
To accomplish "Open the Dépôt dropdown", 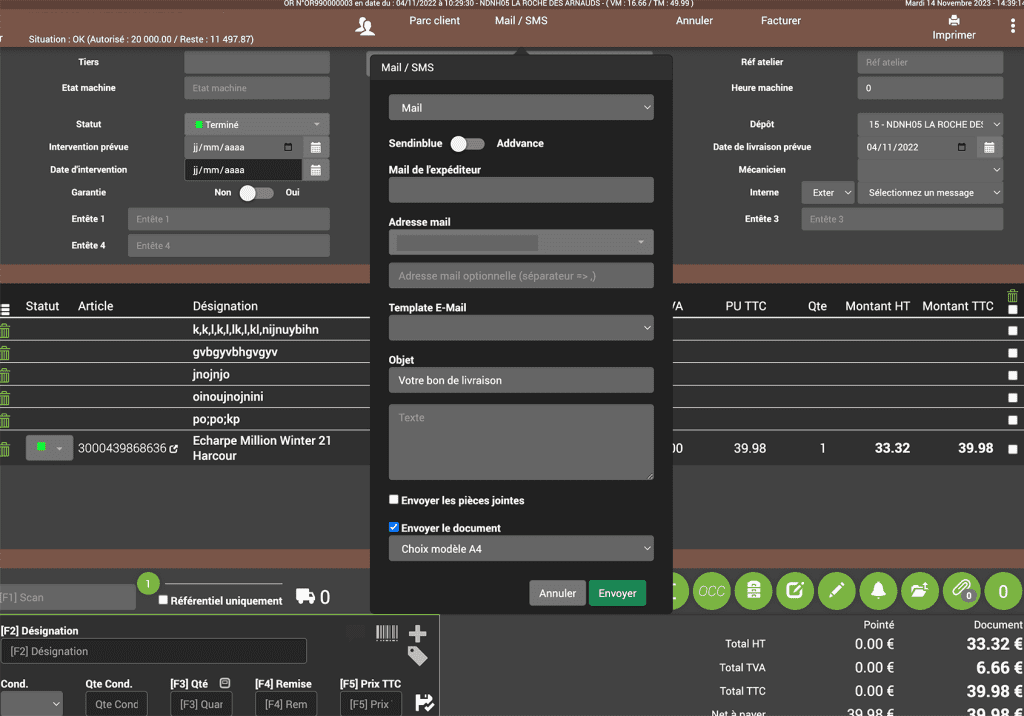I will (930, 125).
